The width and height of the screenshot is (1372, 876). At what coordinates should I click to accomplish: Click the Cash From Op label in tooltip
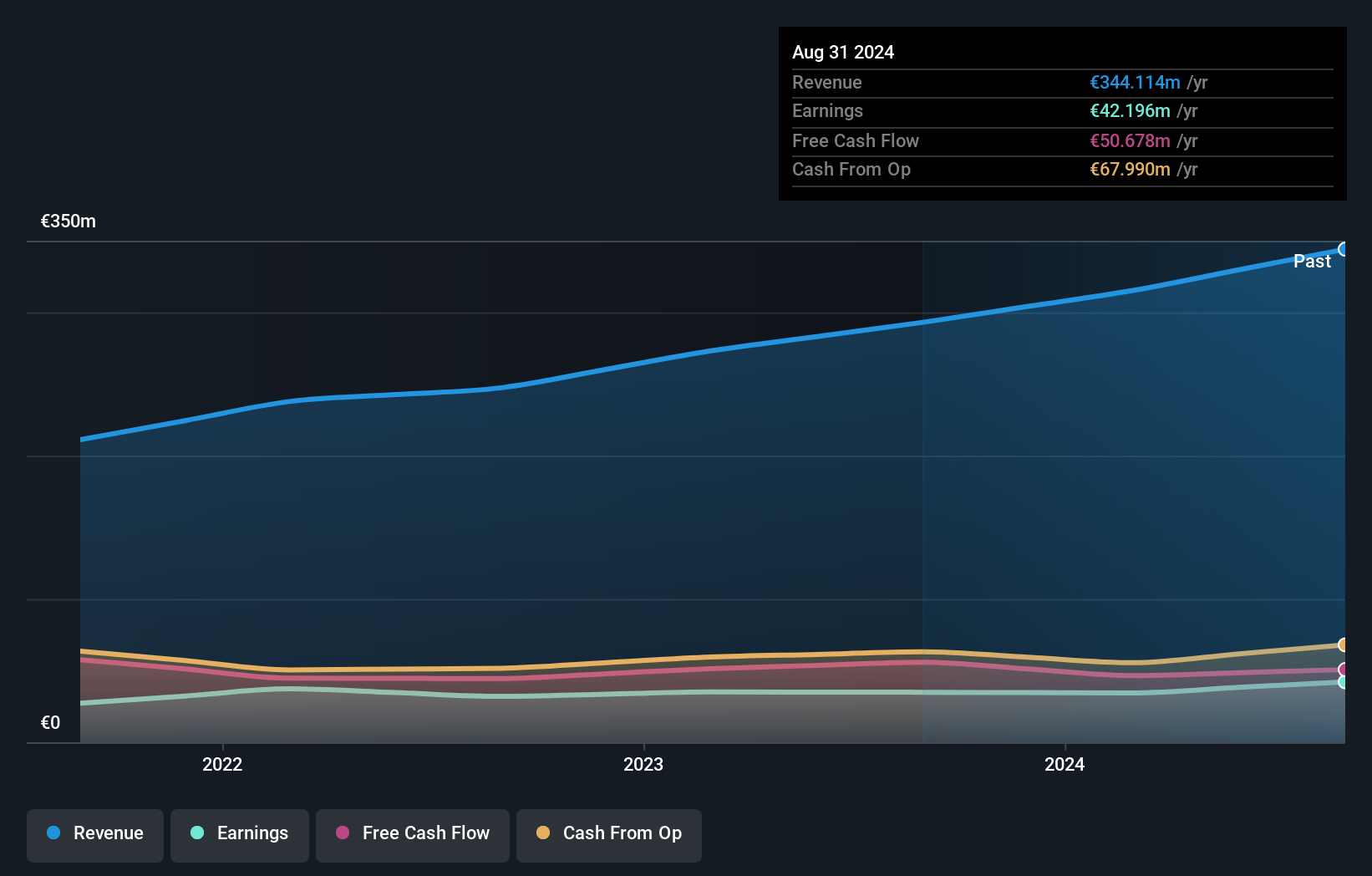tap(851, 170)
